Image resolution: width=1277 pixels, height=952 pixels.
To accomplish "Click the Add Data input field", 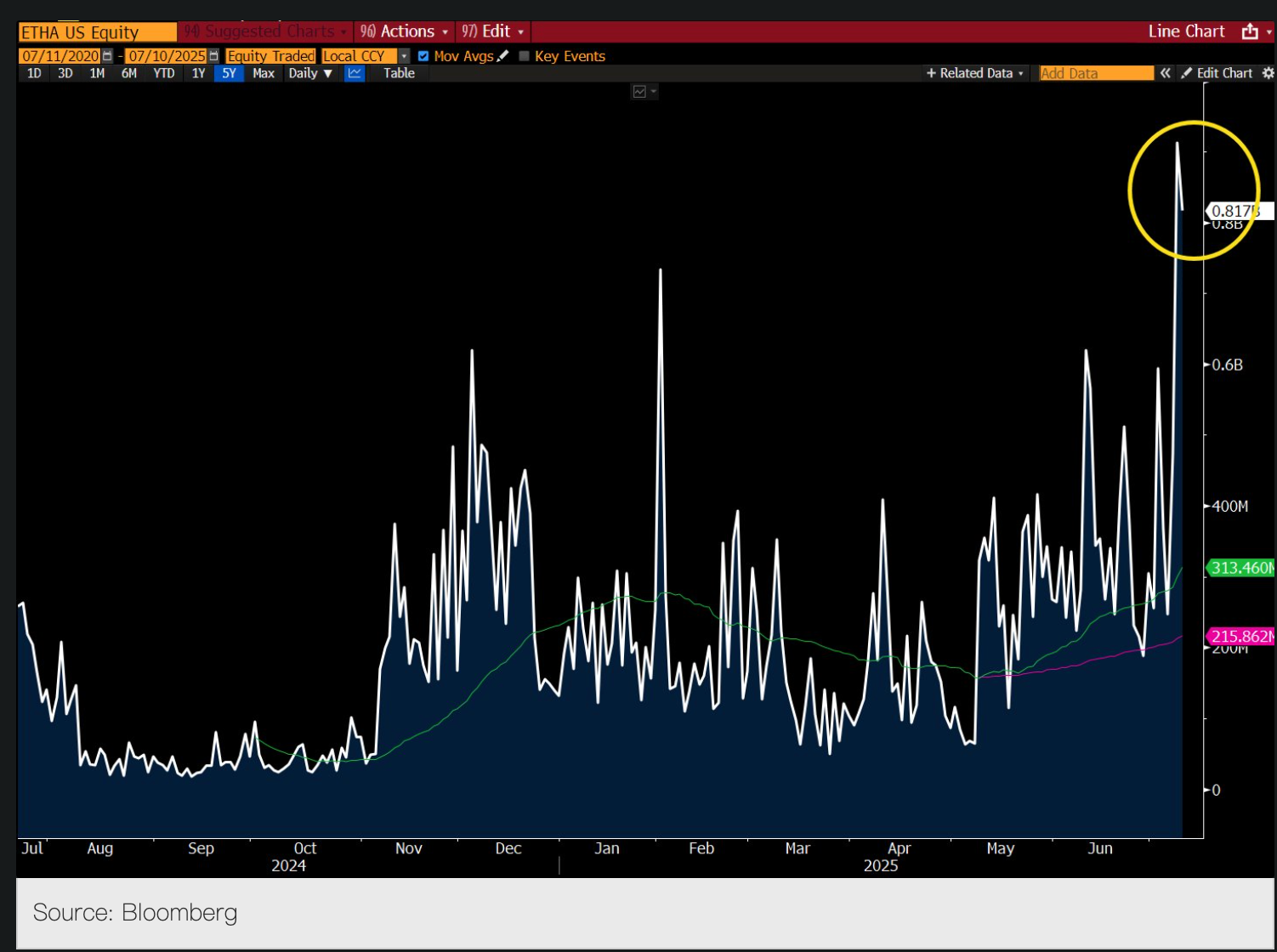I will pyautogui.click(x=1095, y=73).
